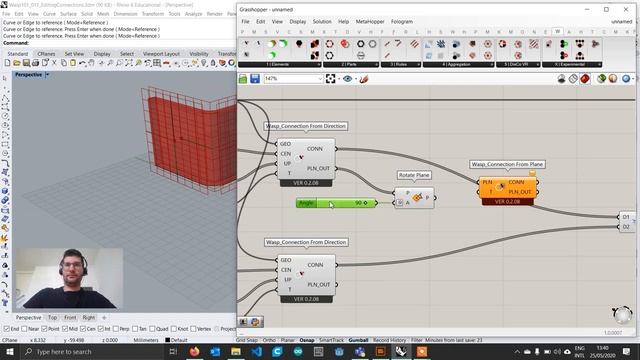Save Grasshopper document with blue floppy icon
Viewport: 640px width, 360px height.
pyautogui.click(x=255, y=79)
